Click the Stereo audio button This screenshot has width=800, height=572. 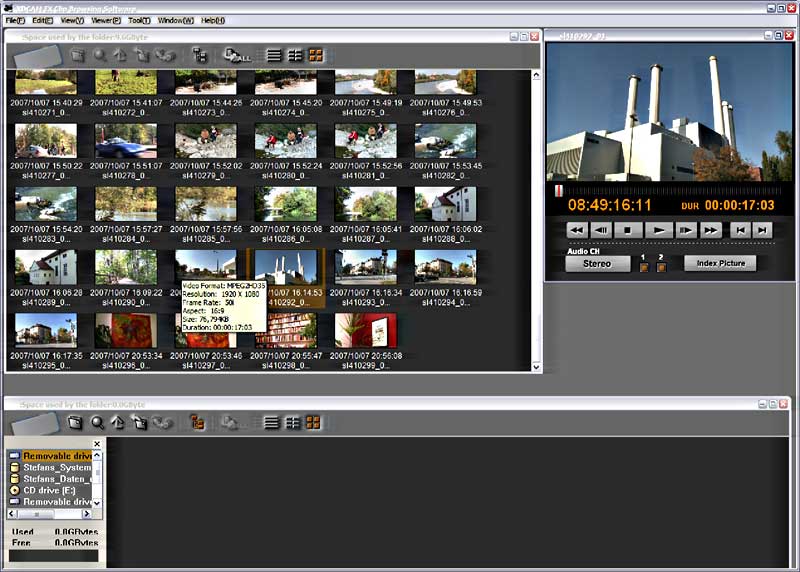pyautogui.click(x=597, y=264)
